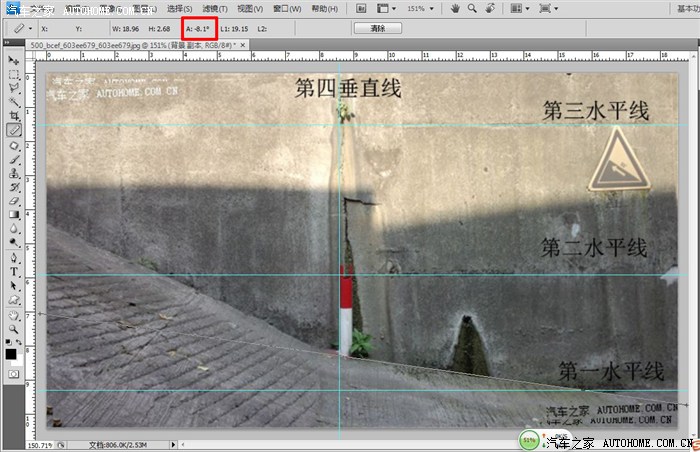
Task: Select the Path Selection tool
Action: [14, 285]
